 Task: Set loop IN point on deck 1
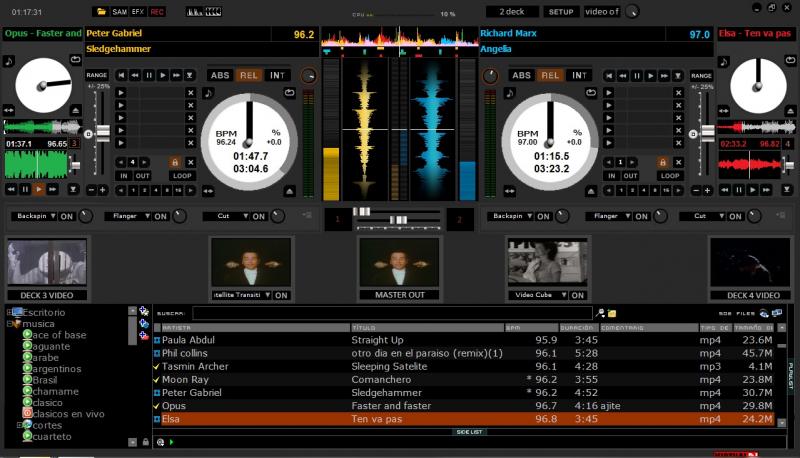click(x=124, y=176)
